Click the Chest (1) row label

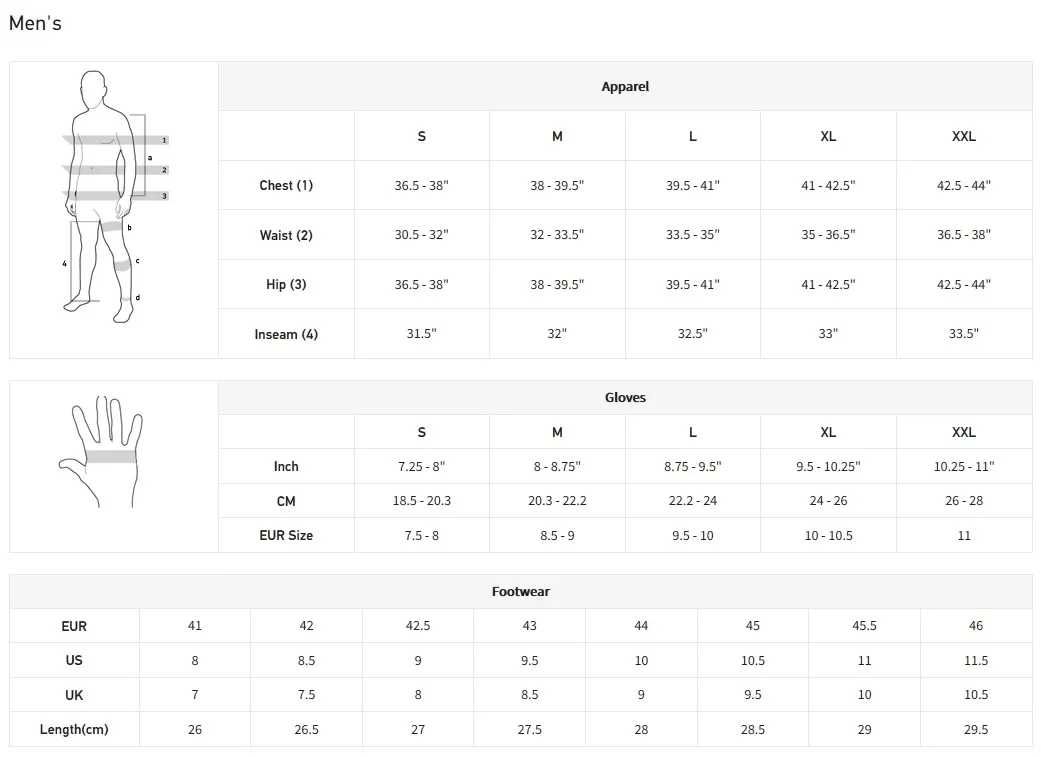tap(285, 185)
